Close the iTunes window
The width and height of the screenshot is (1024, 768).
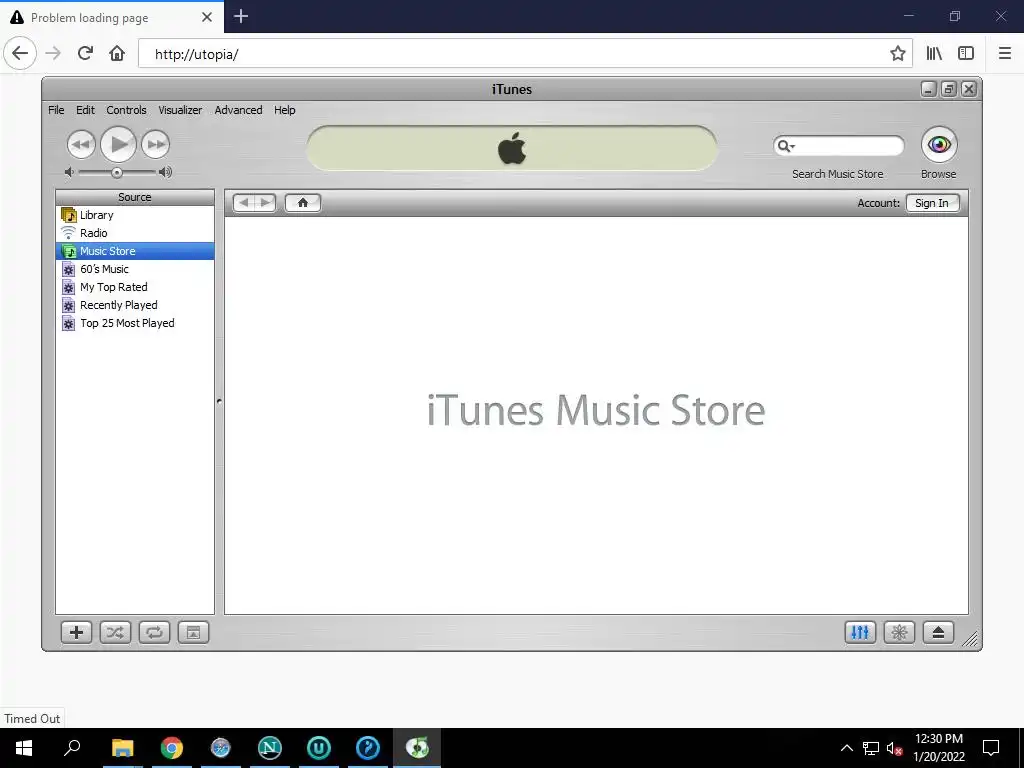pyautogui.click(x=969, y=89)
